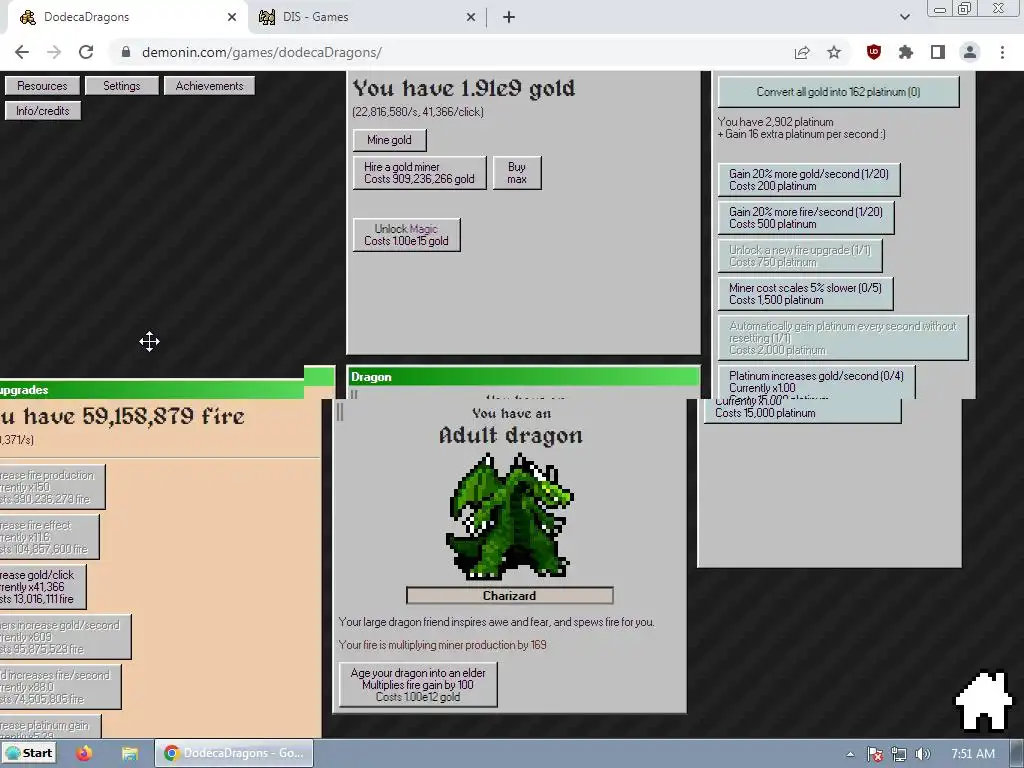Open the Windows Start menu

[29, 753]
